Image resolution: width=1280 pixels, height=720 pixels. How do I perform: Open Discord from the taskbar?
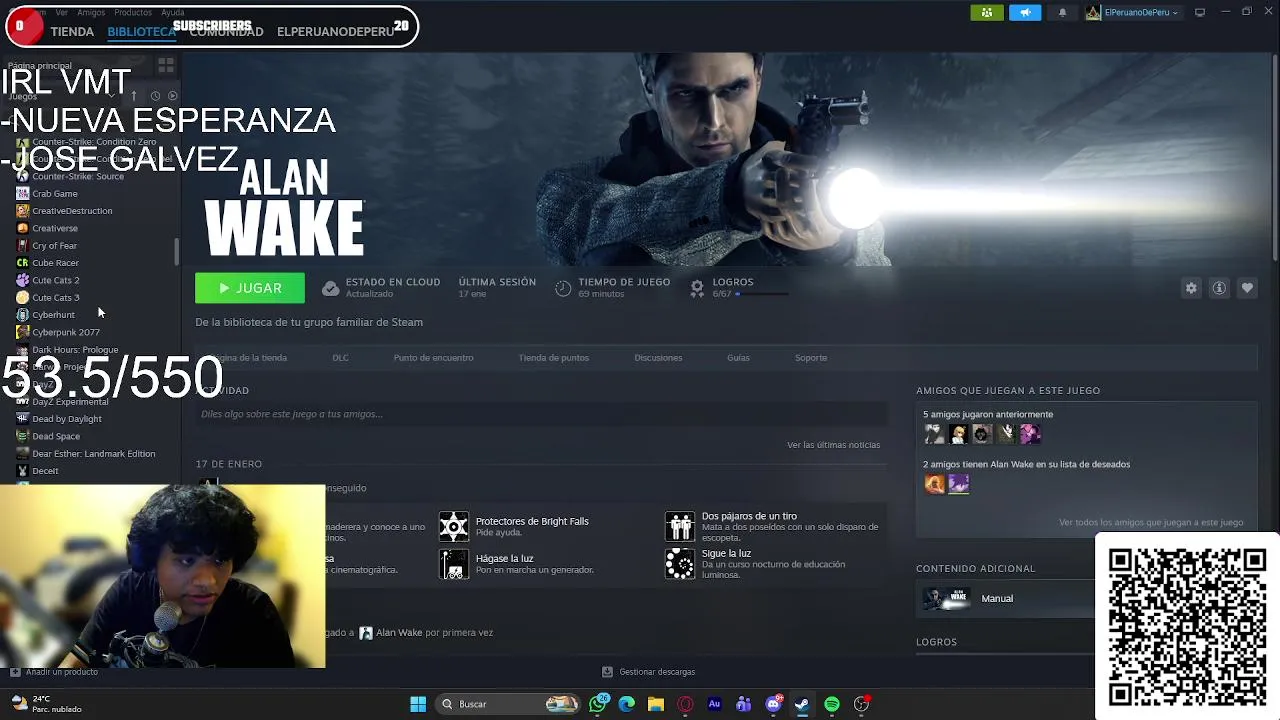[773, 704]
